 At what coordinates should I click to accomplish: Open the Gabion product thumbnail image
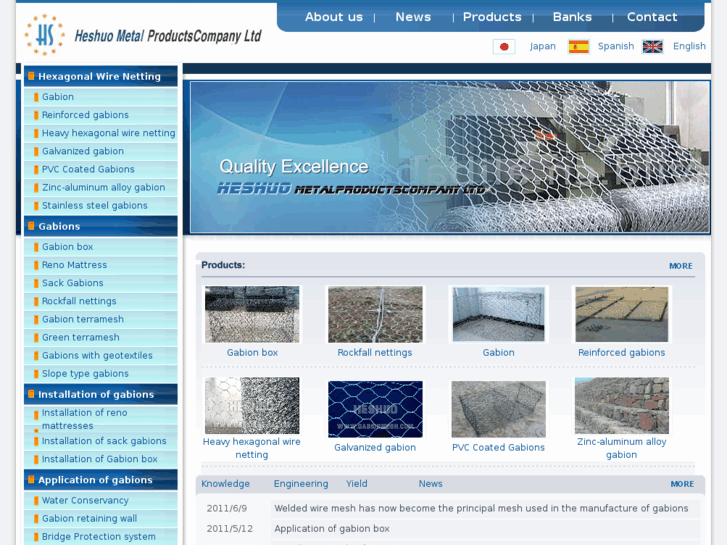coord(498,314)
